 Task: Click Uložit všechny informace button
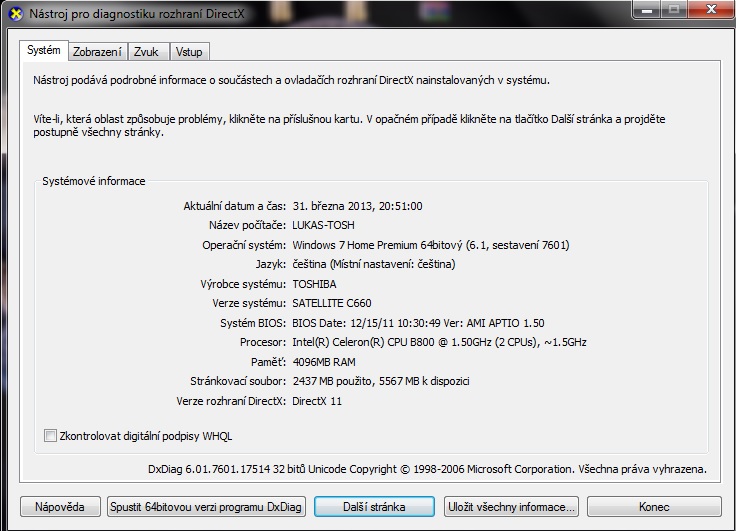pyautogui.click(x=510, y=506)
